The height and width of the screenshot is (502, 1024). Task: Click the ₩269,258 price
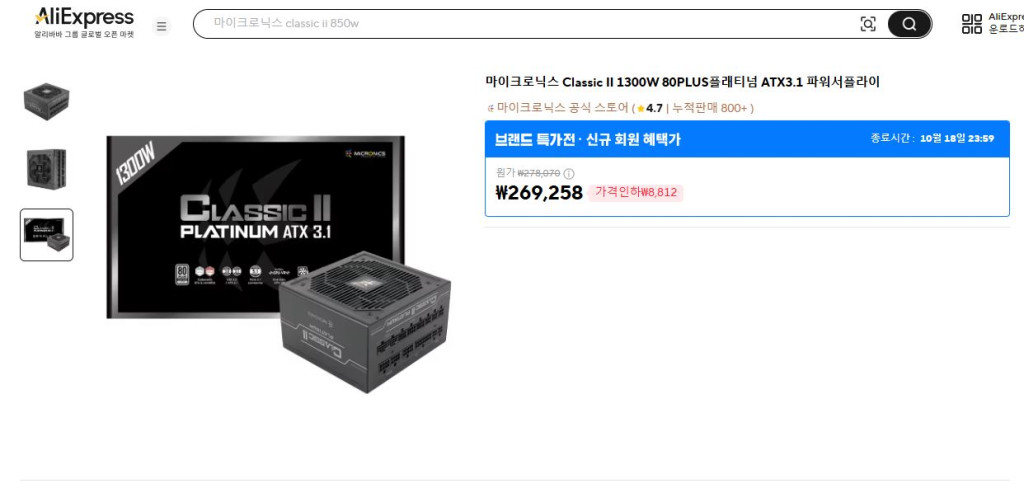point(539,193)
